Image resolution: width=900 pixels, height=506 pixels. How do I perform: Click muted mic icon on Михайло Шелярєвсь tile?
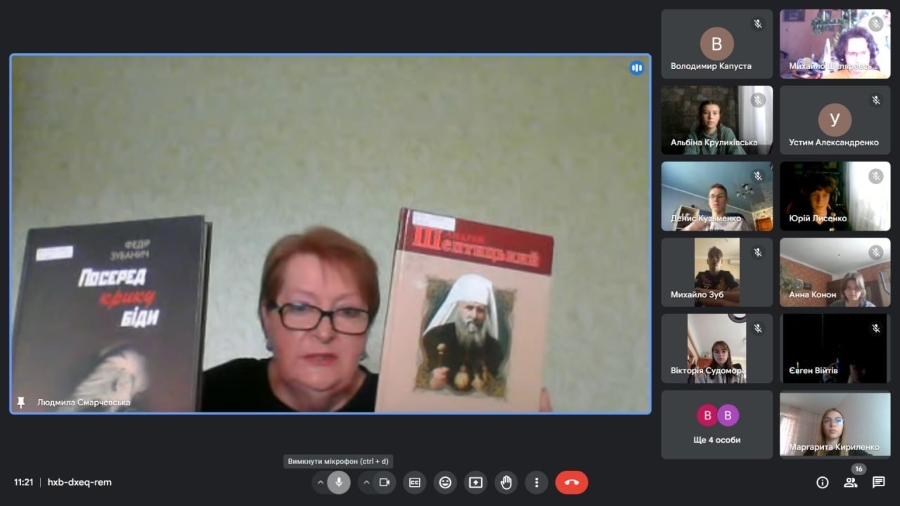[x=876, y=24]
